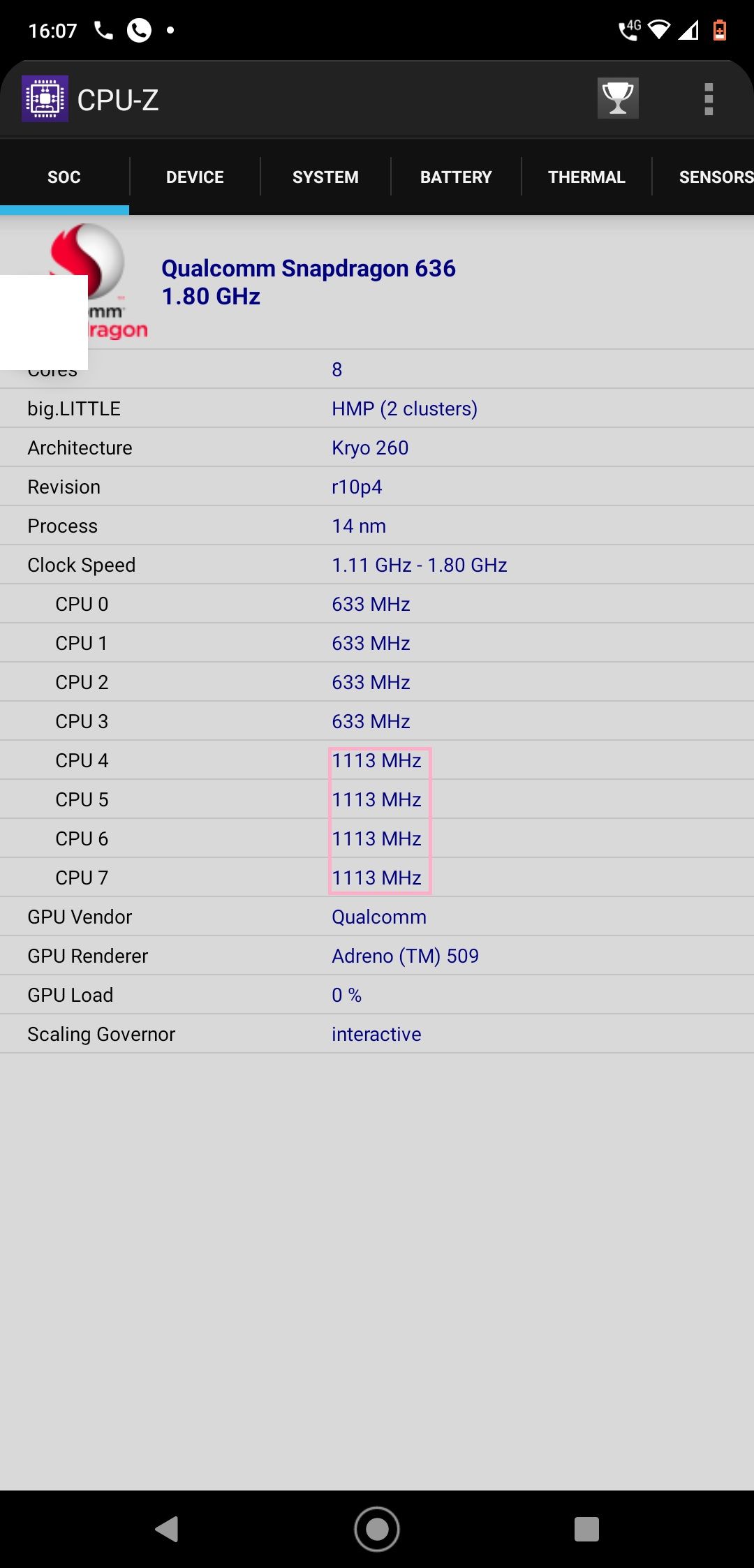
Task: Tap the phone call status icon
Action: coord(103,31)
